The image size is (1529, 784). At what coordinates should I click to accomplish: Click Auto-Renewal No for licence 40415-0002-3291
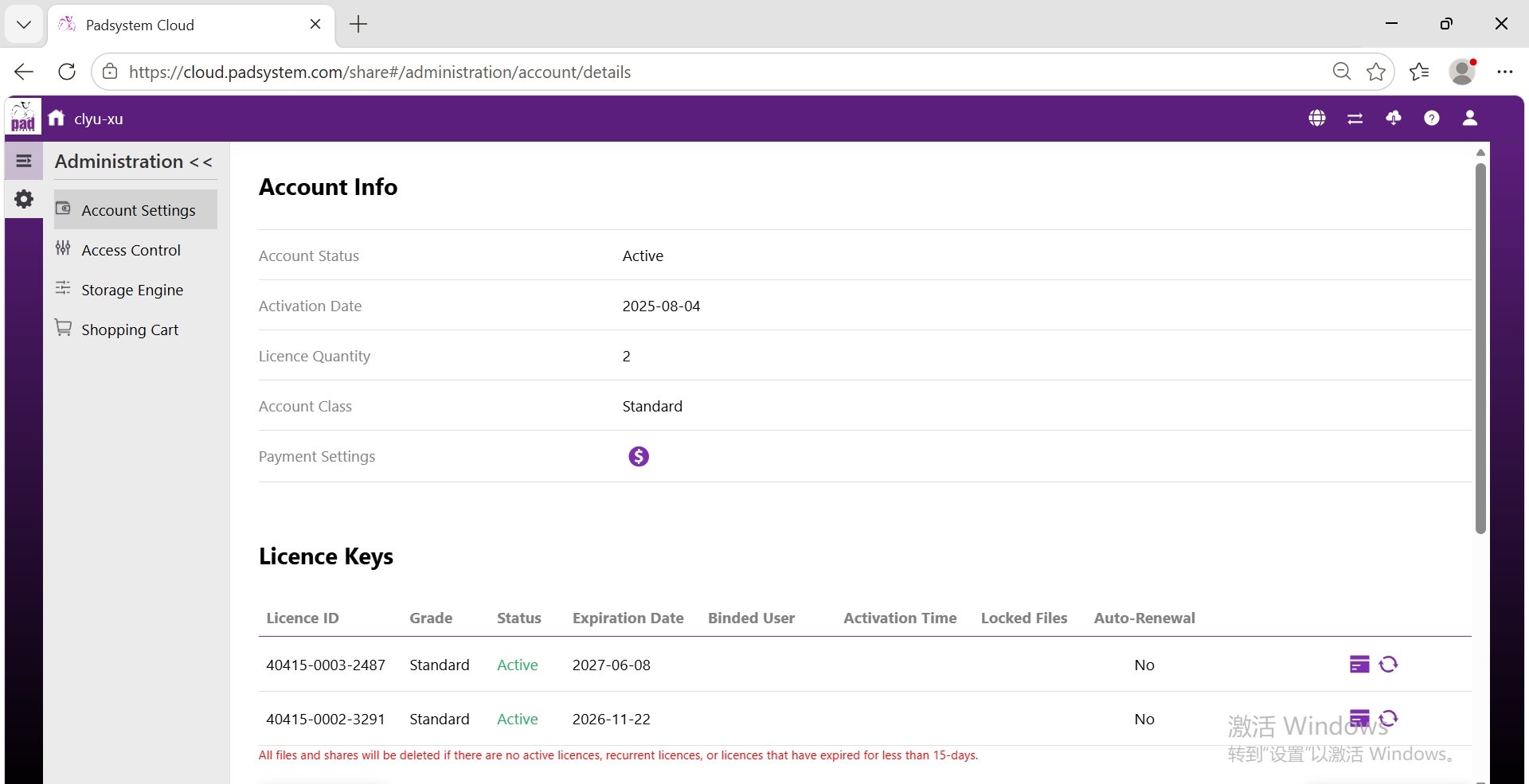[x=1144, y=719]
